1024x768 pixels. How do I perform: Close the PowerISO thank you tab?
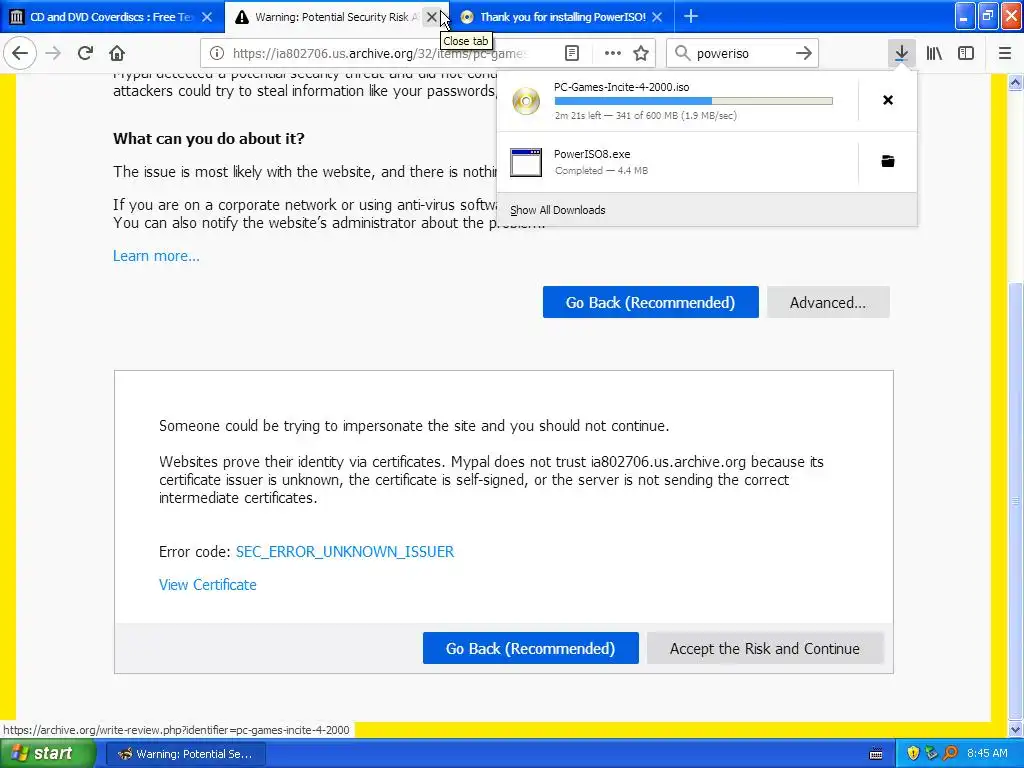click(x=657, y=17)
